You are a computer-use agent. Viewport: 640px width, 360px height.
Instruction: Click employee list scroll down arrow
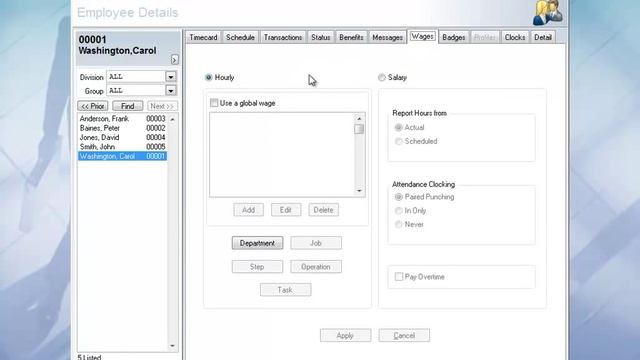point(172,346)
